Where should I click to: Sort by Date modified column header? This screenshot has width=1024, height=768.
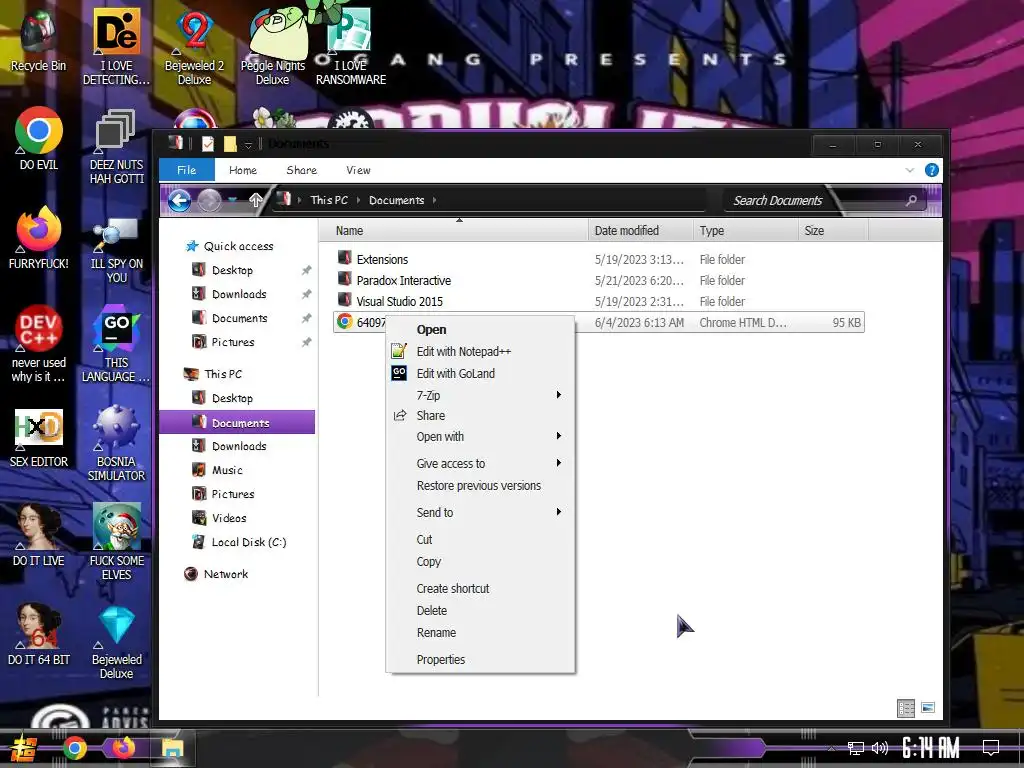coord(641,231)
